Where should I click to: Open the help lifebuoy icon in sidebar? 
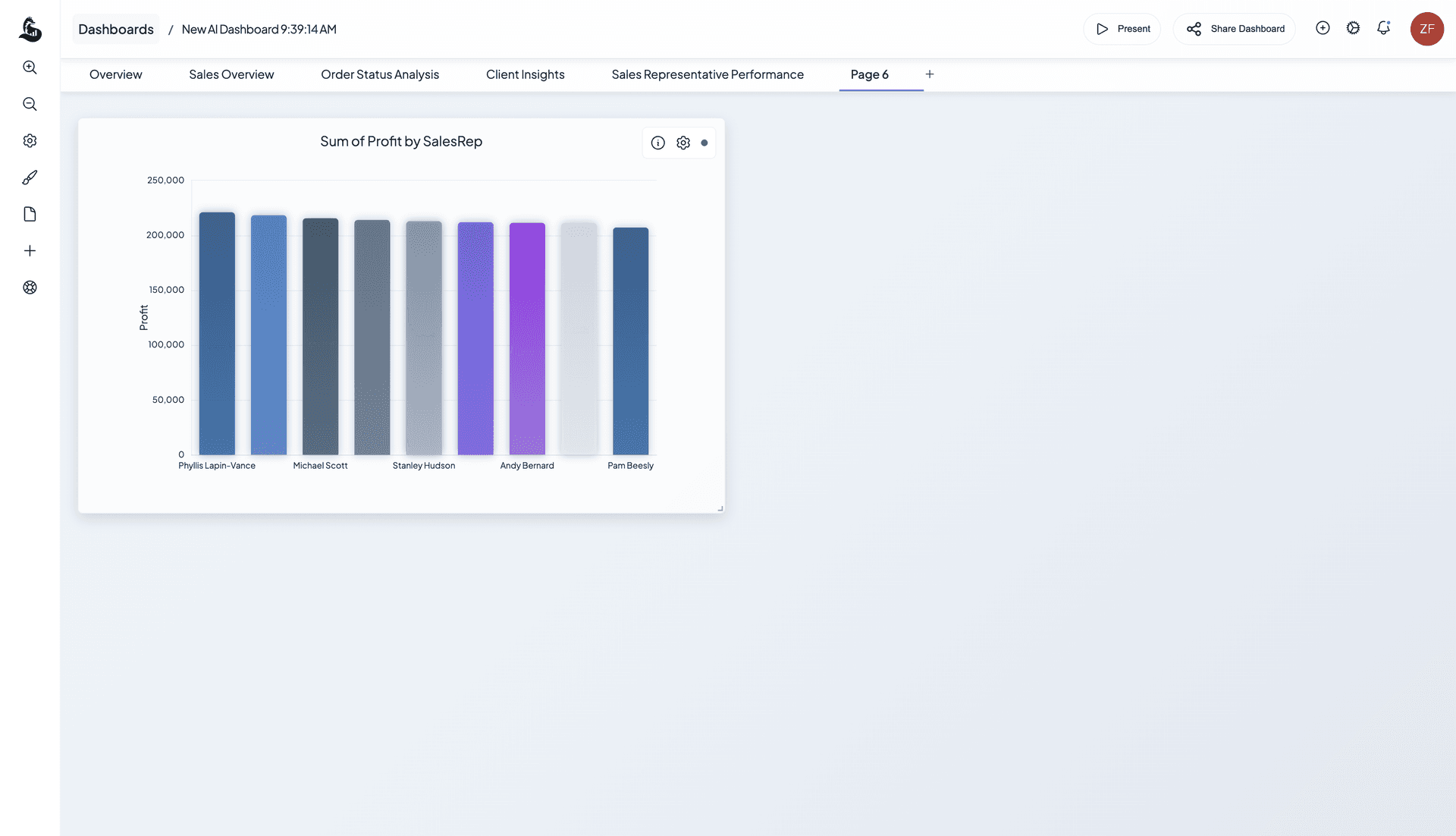[x=30, y=288]
